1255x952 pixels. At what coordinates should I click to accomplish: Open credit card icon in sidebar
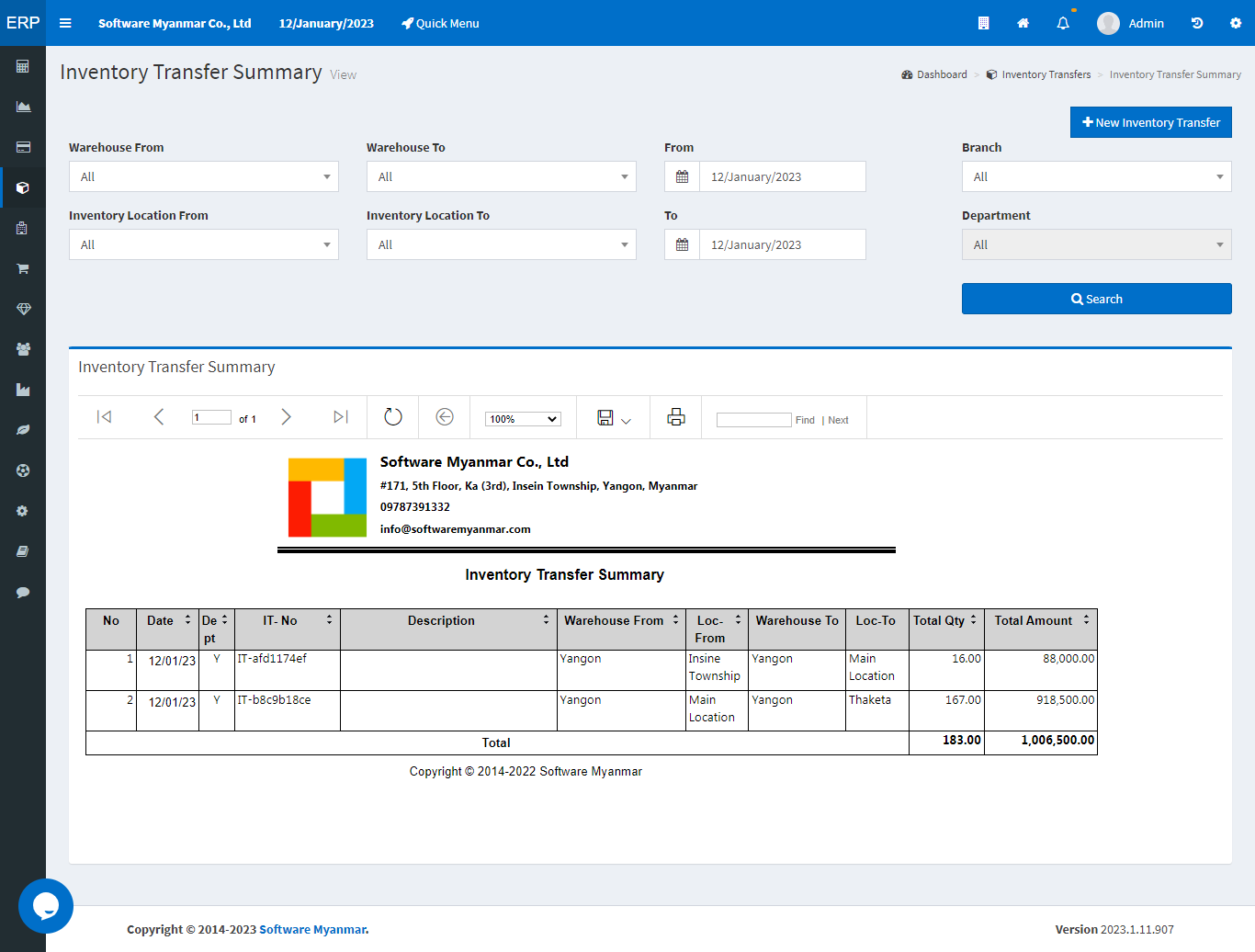coord(23,147)
